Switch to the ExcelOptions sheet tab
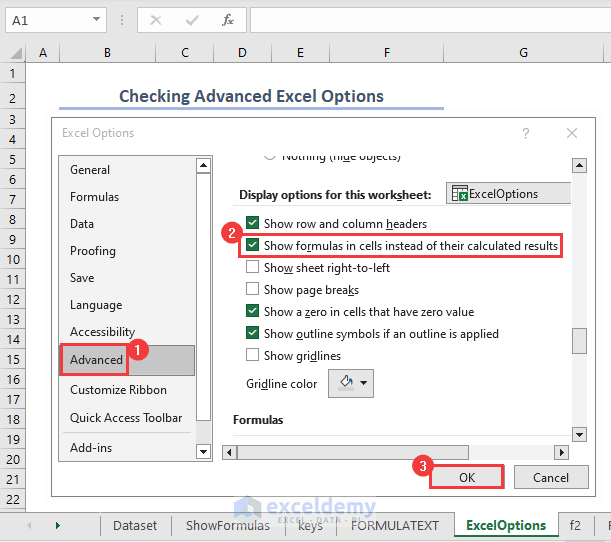 pos(506,526)
